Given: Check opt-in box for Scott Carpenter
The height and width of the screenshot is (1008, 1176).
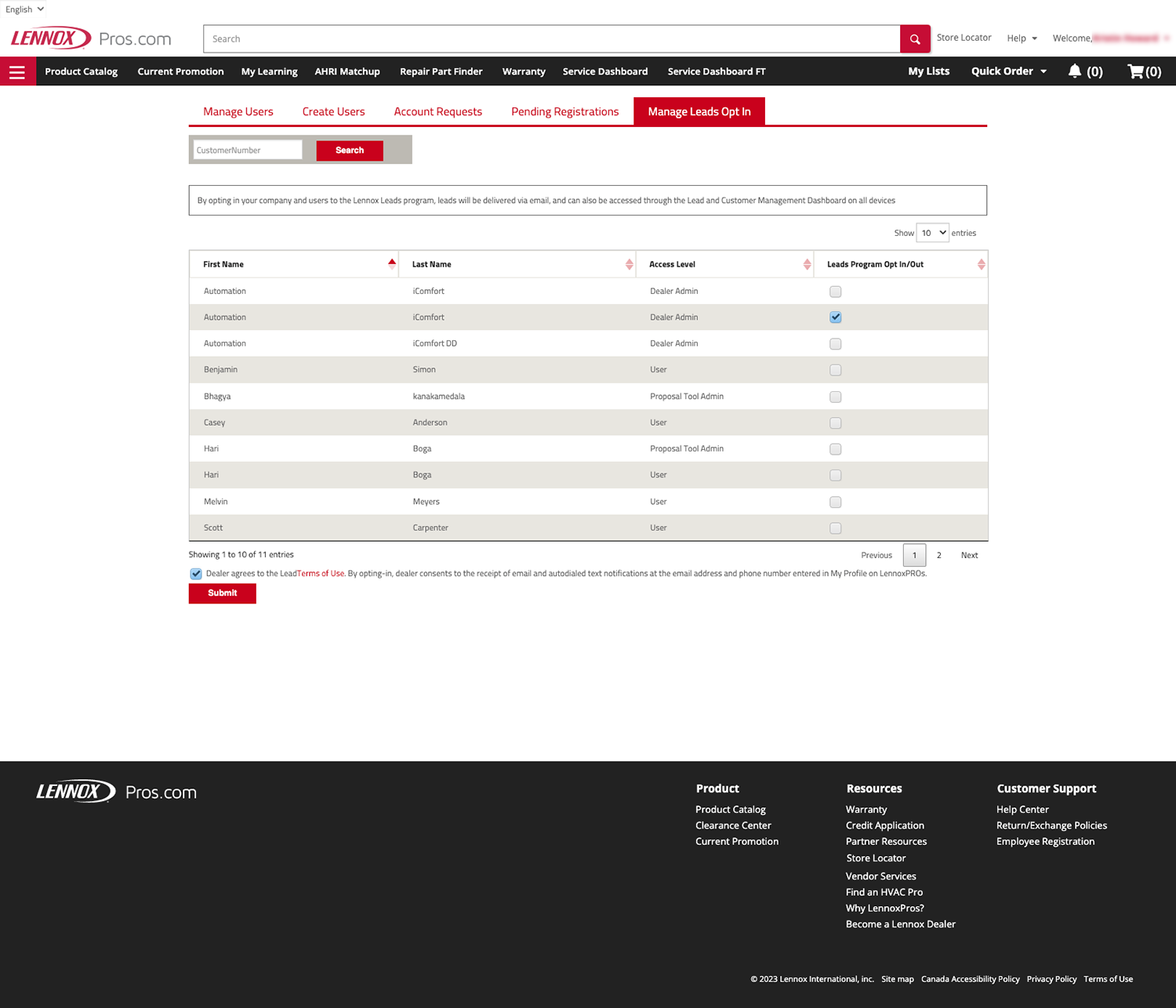Looking at the screenshot, I should pos(836,528).
